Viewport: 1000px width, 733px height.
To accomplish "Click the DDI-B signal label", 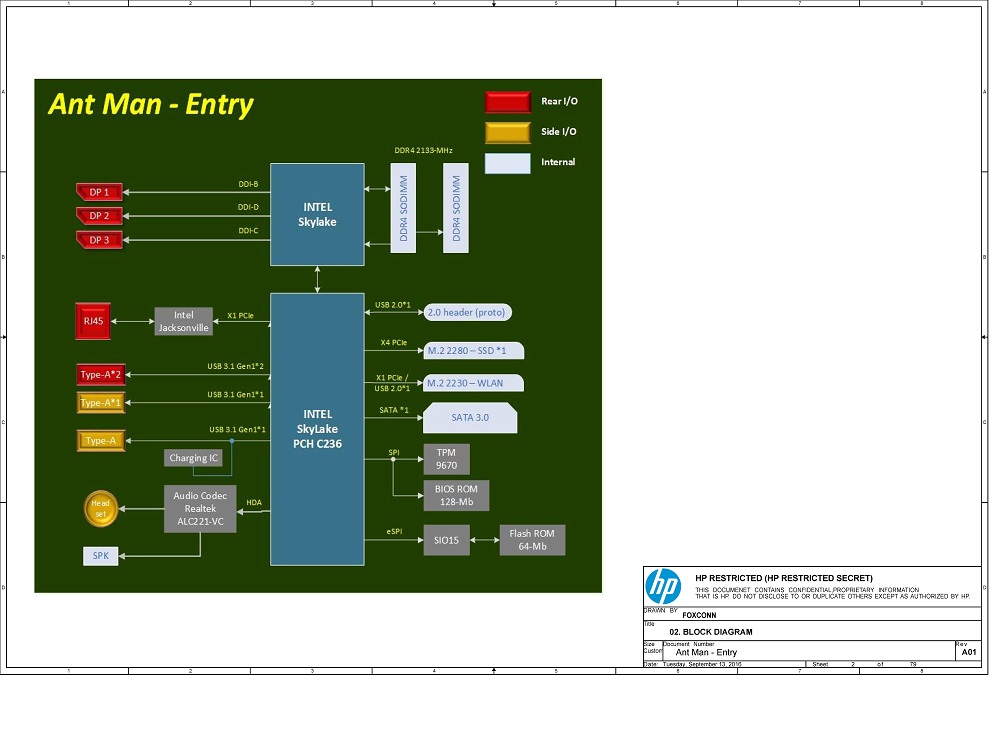I will (248, 184).
